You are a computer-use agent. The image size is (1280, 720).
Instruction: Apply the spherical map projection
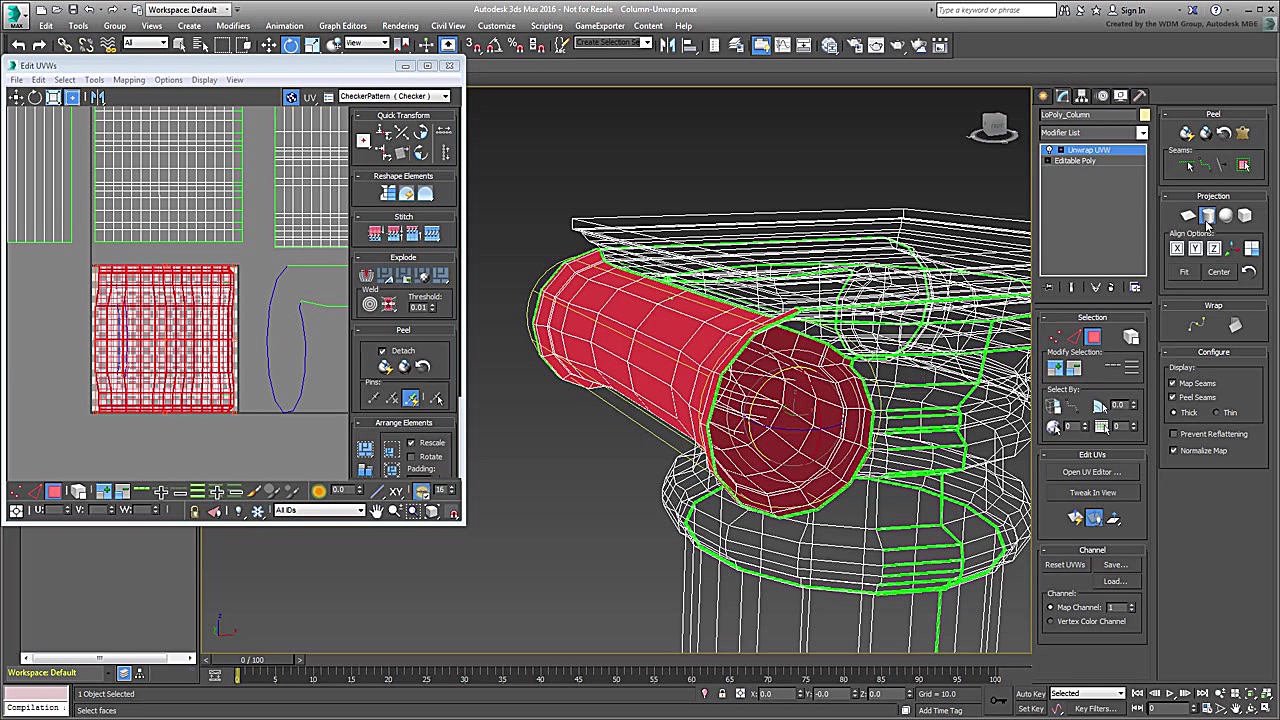point(1226,215)
